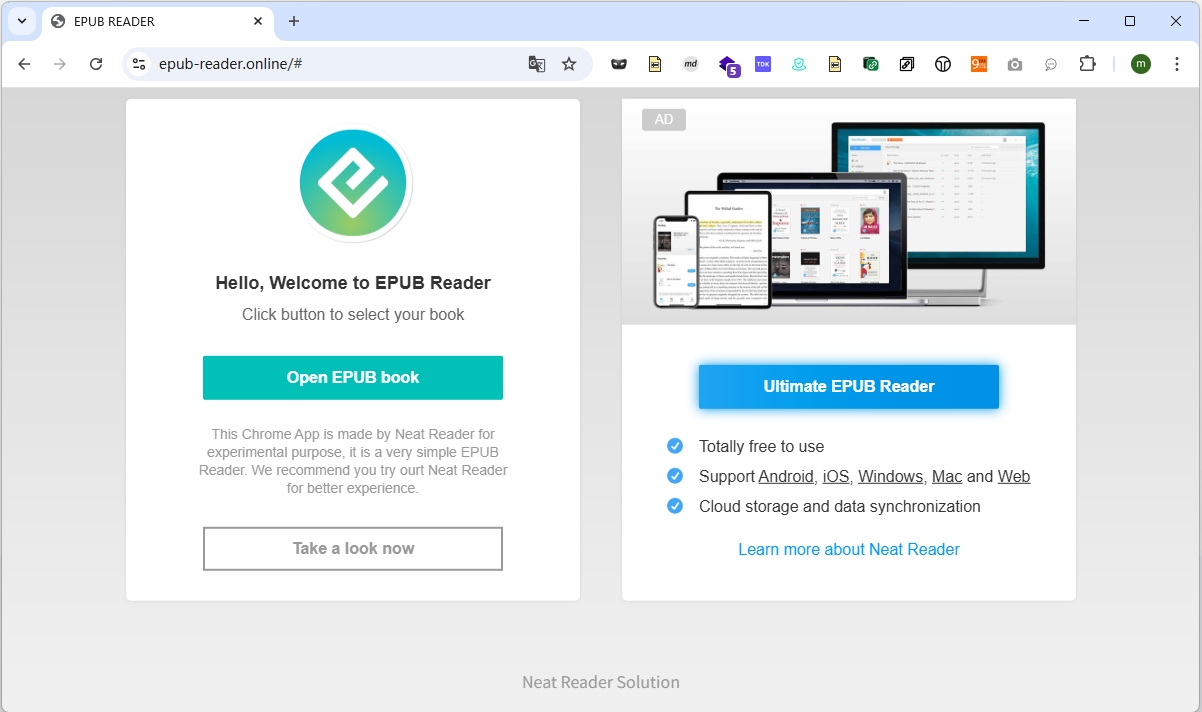Click the Ultimate EPUB Reader button
The image size is (1202, 712).
point(849,387)
